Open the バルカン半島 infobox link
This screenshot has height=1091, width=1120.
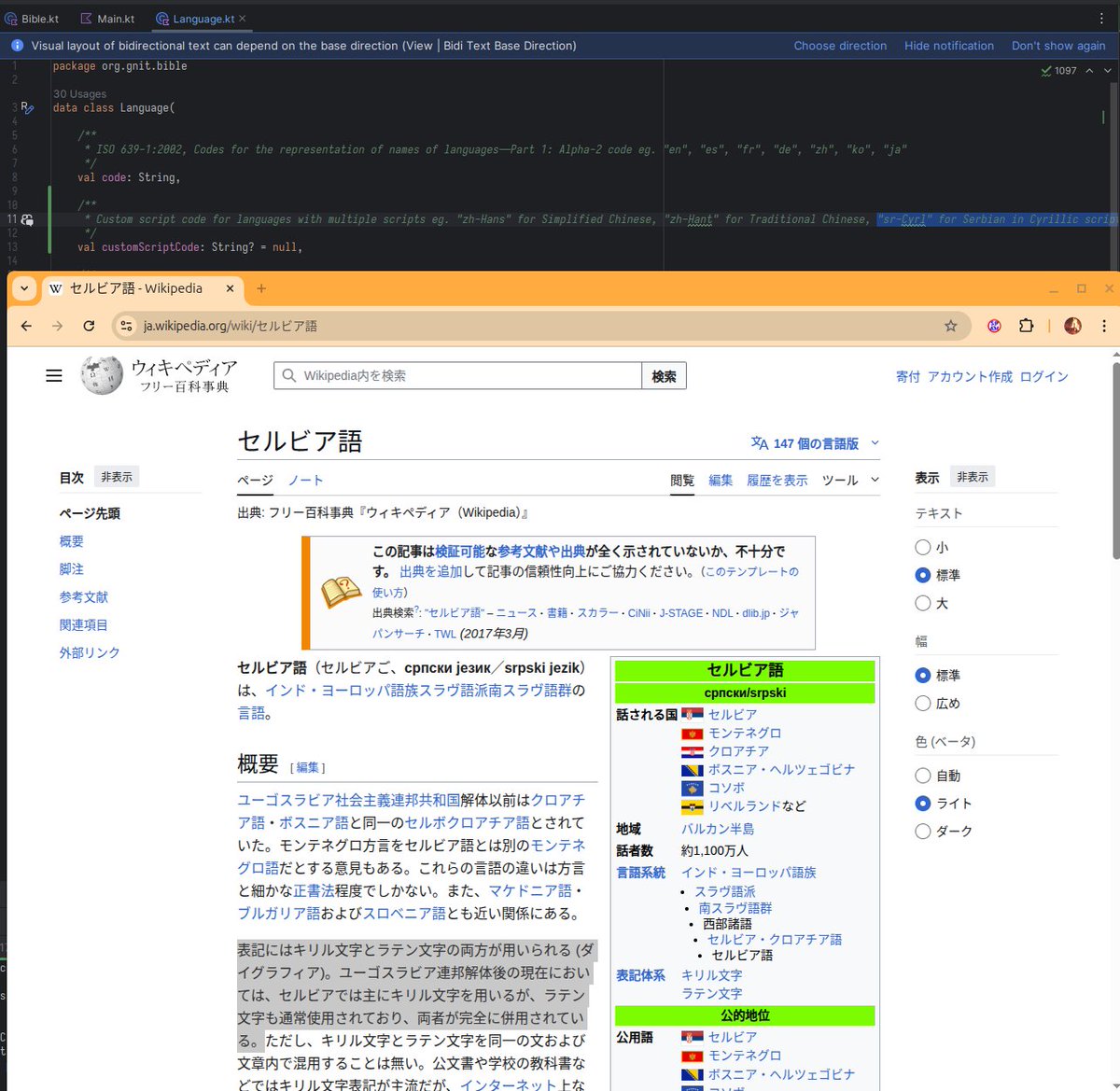718,829
